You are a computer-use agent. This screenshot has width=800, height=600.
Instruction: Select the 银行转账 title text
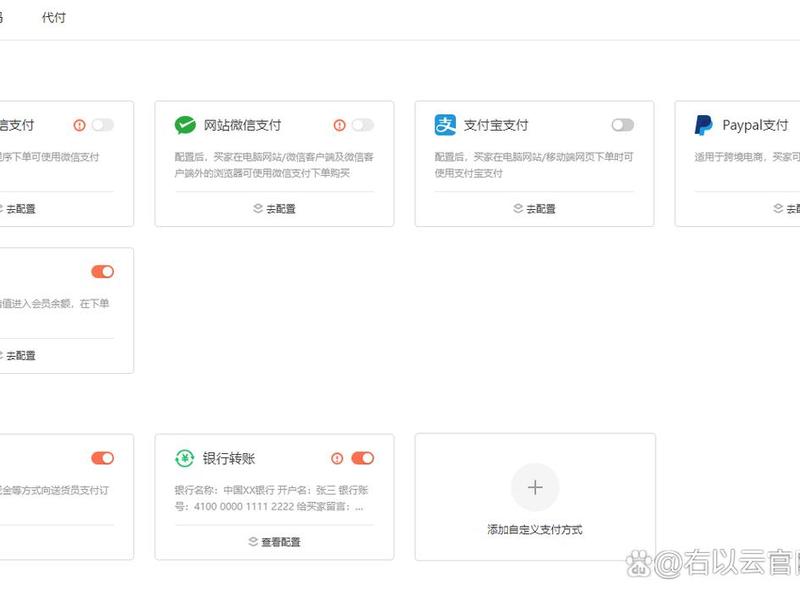point(229,458)
